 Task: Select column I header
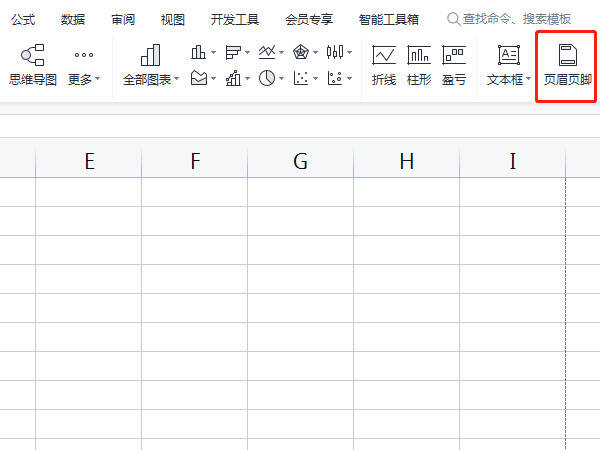pos(513,161)
